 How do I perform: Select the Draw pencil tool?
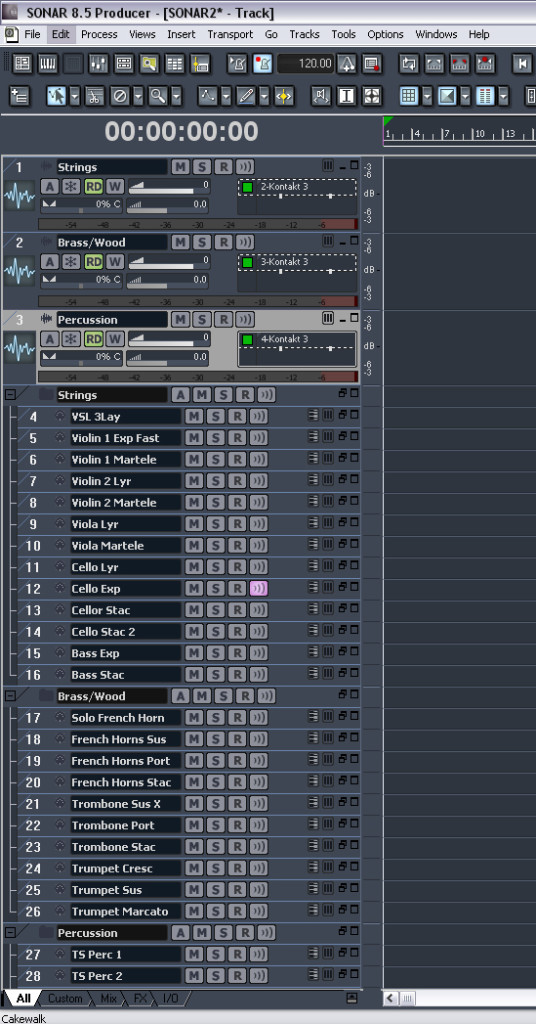(246, 96)
